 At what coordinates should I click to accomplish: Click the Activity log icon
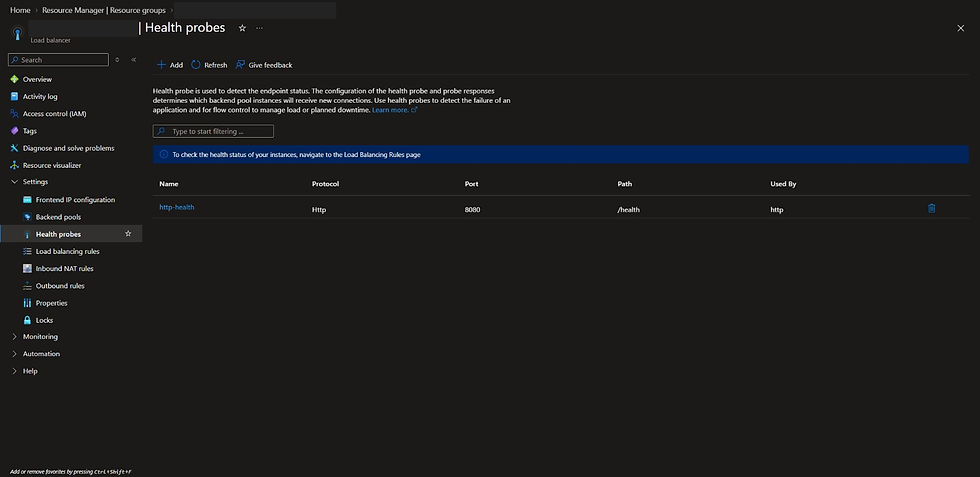(14, 96)
